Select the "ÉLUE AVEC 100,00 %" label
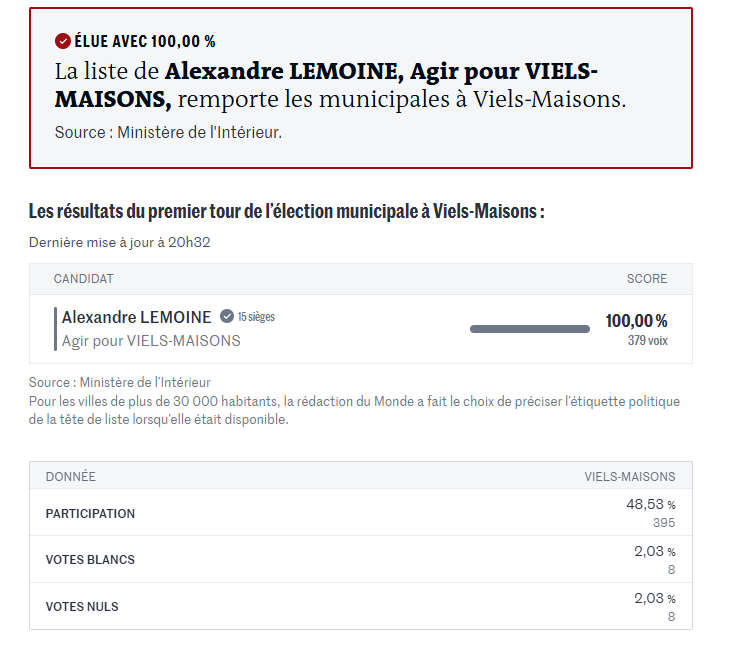Screen dimensions: 744x657 145,41
